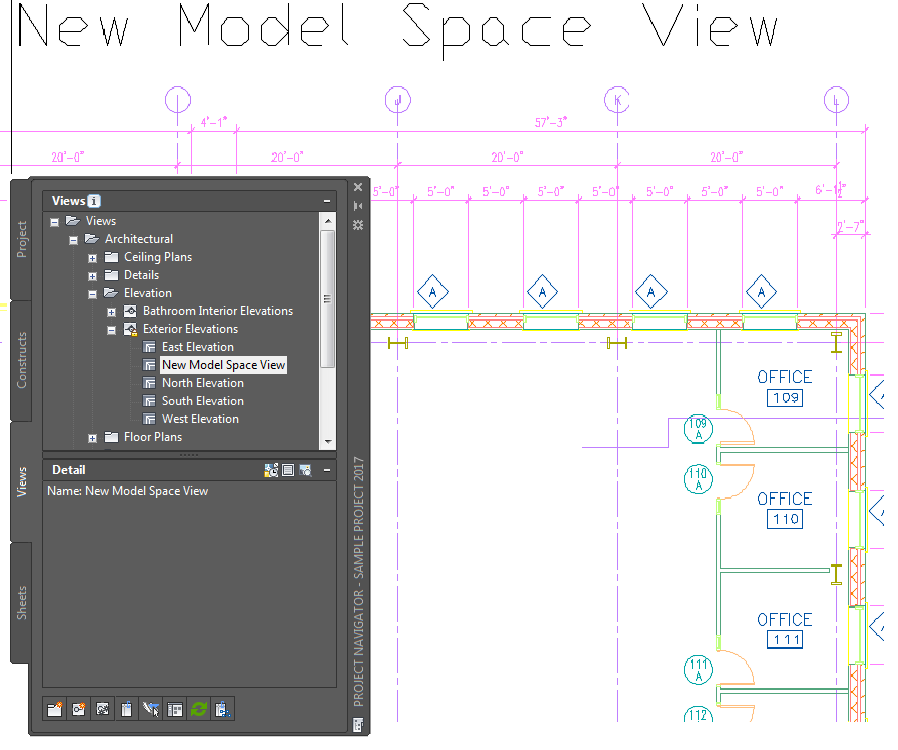Select West Elevation view
Viewport: 898px width, 750px height.
200,419
